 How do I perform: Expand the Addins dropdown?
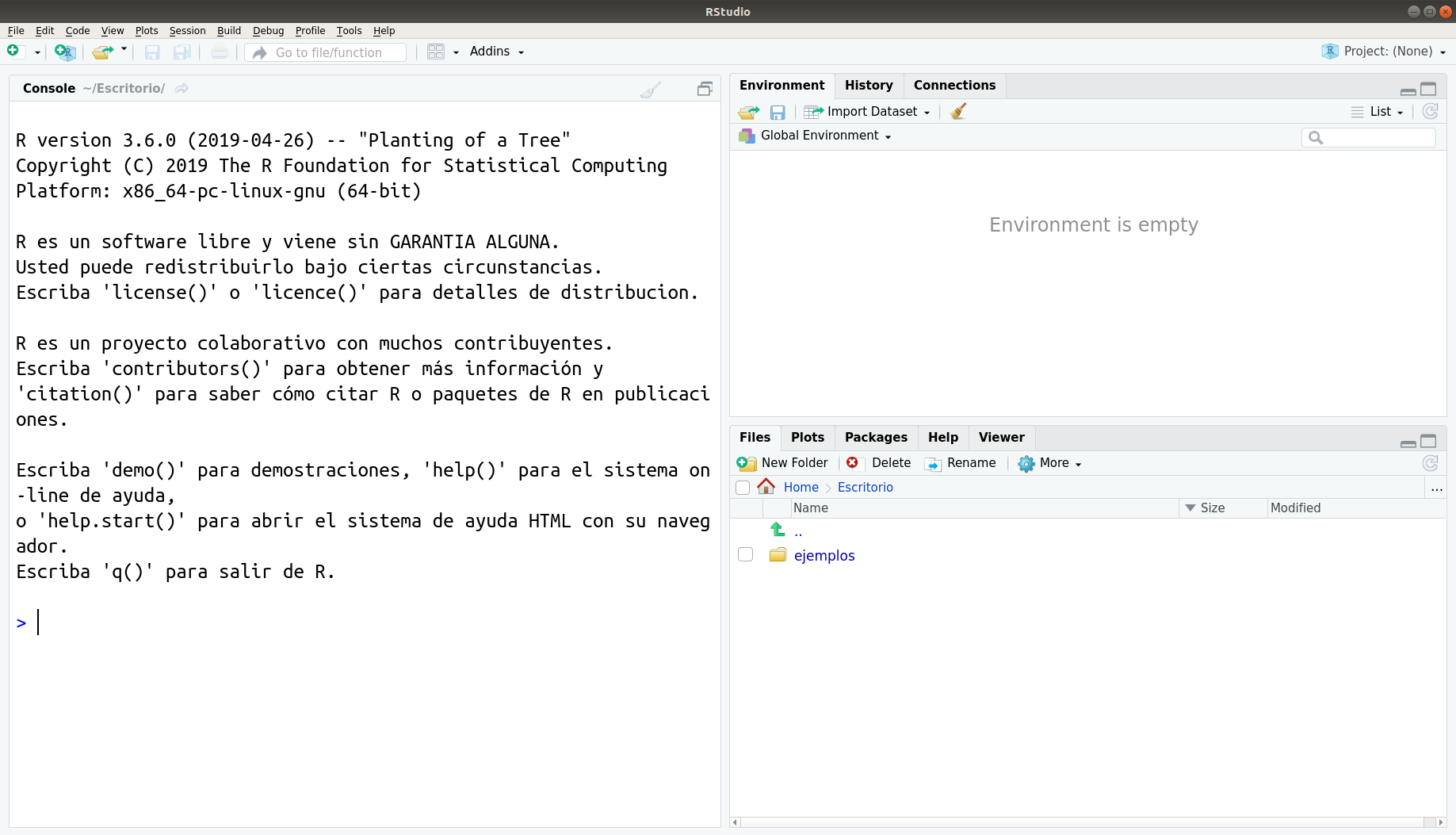(x=497, y=52)
